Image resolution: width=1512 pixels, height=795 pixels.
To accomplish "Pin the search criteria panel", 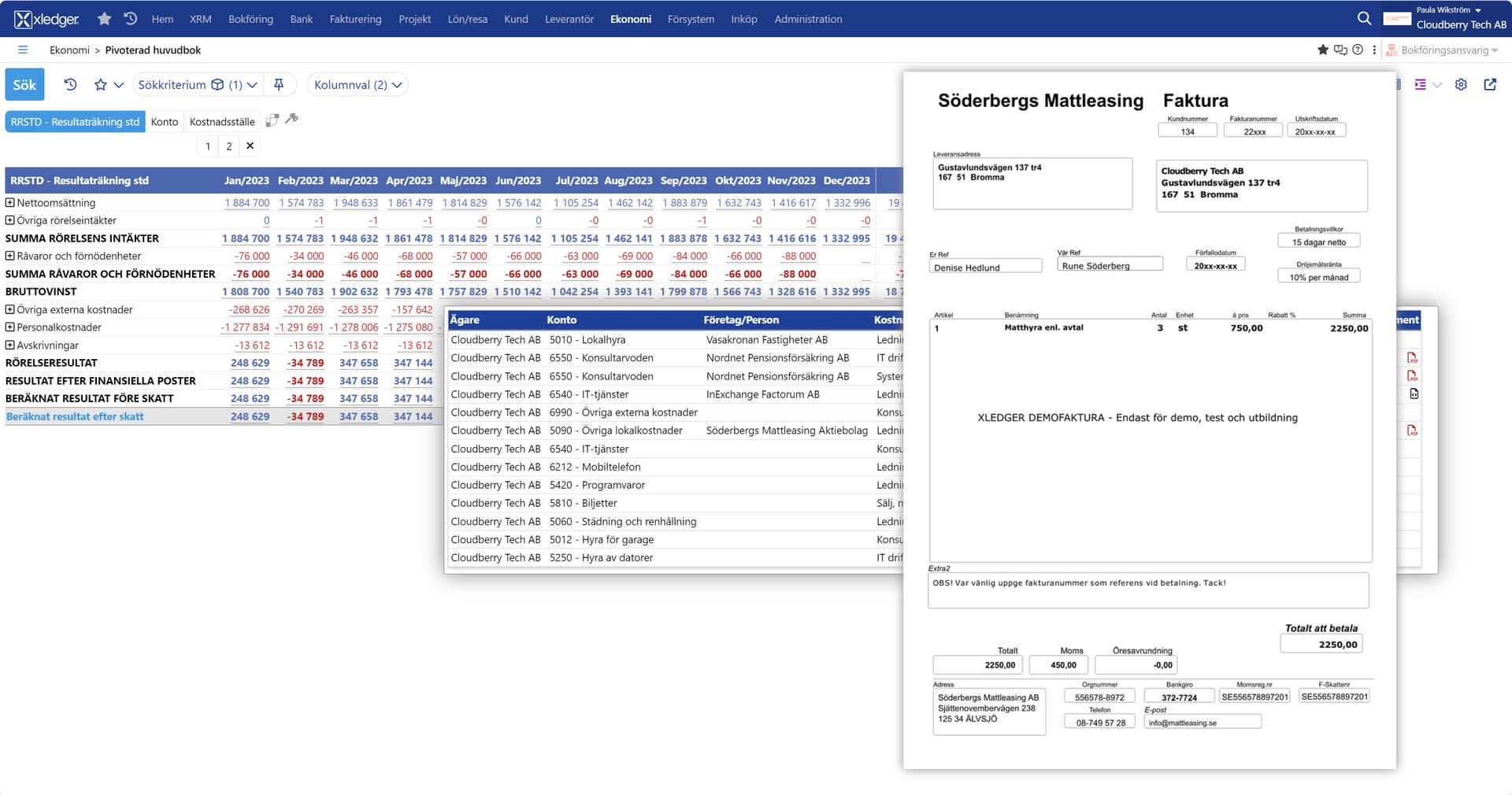I will click(x=279, y=84).
